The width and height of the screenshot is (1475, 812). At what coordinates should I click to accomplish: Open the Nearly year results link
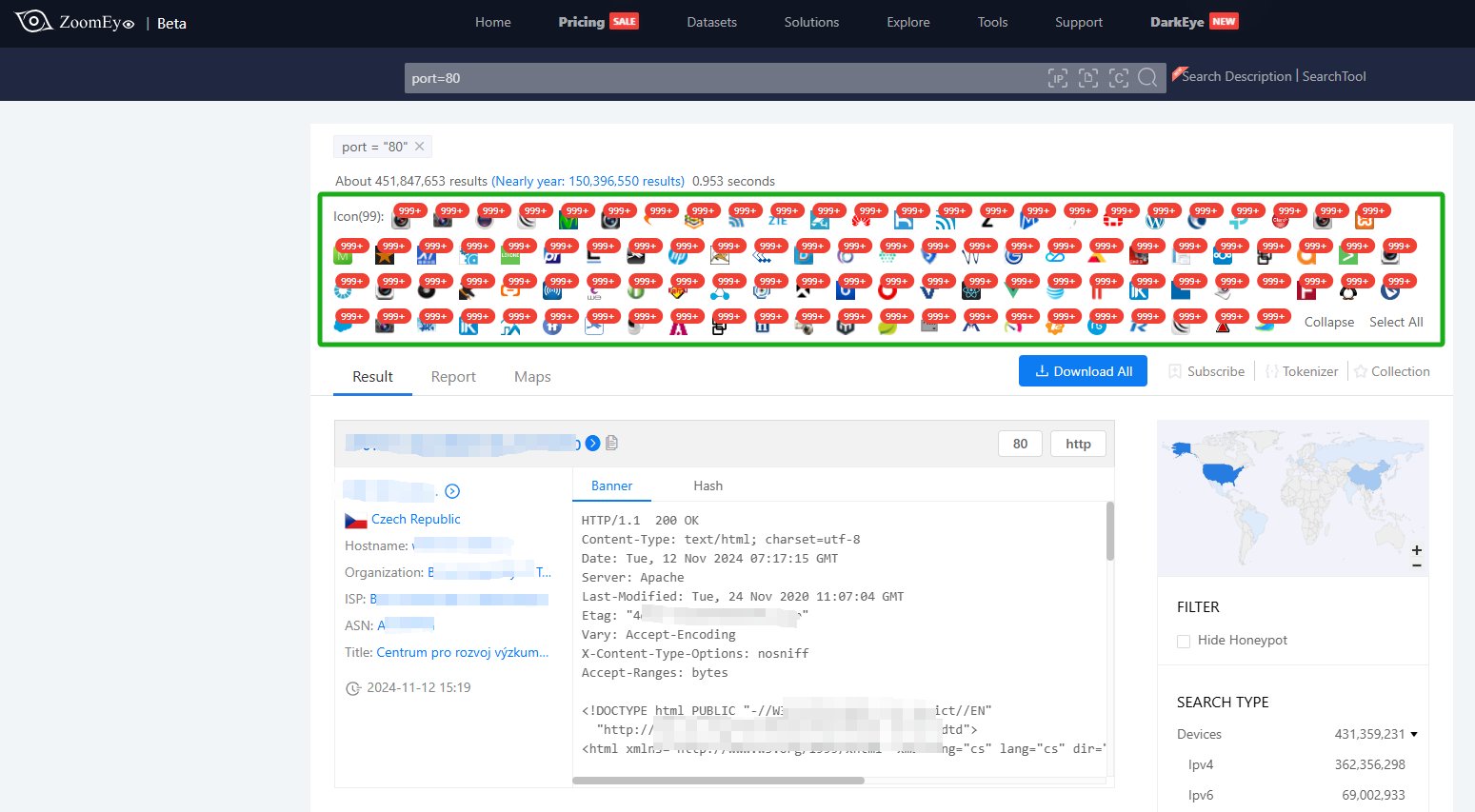click(588, 180)
